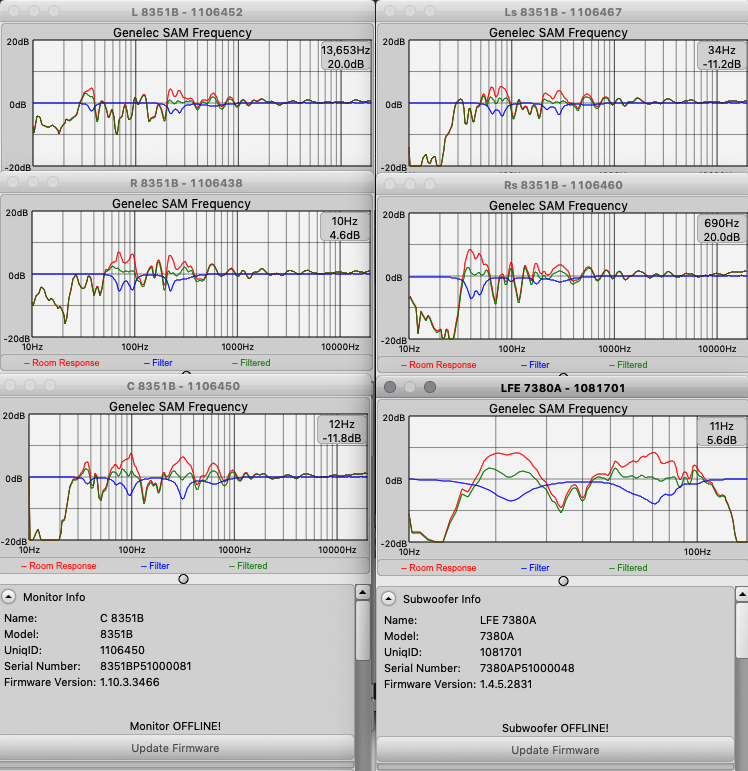
Task: Click Update Firmware for LFE 7380A subwoofer
Action: 555,750
